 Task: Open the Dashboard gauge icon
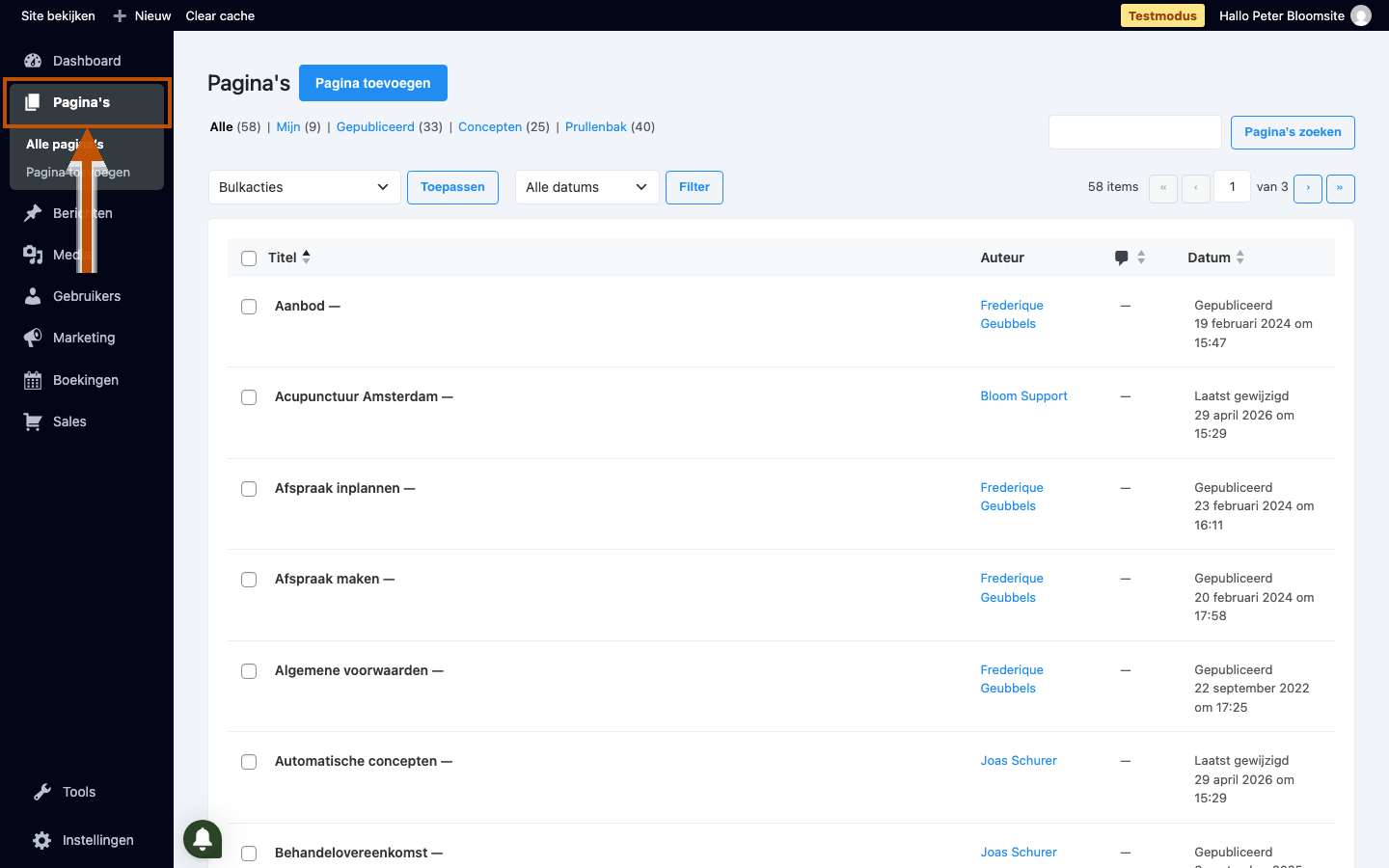click(x=33, y=61)
